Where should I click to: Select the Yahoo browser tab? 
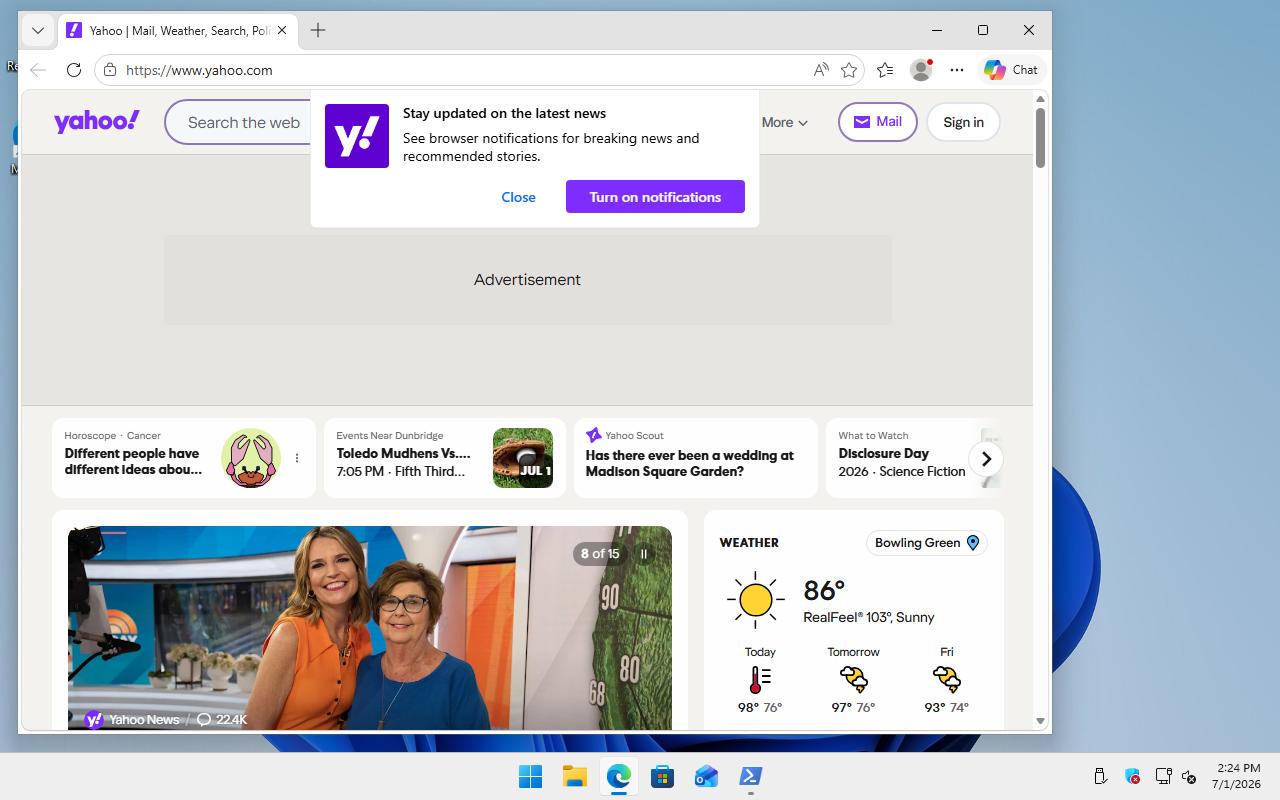(x=177, y=30)
